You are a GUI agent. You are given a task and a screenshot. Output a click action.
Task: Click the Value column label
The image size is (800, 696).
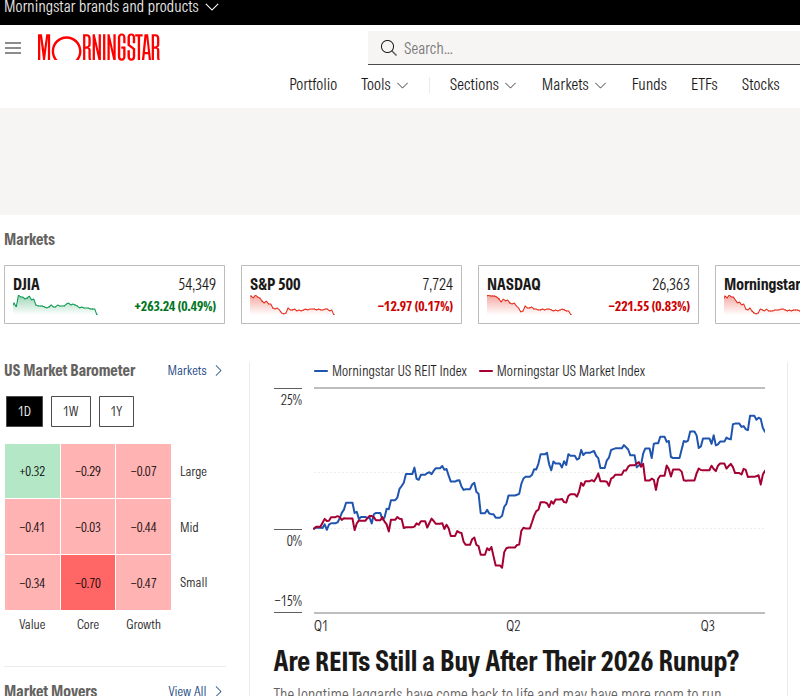point(32,625)
